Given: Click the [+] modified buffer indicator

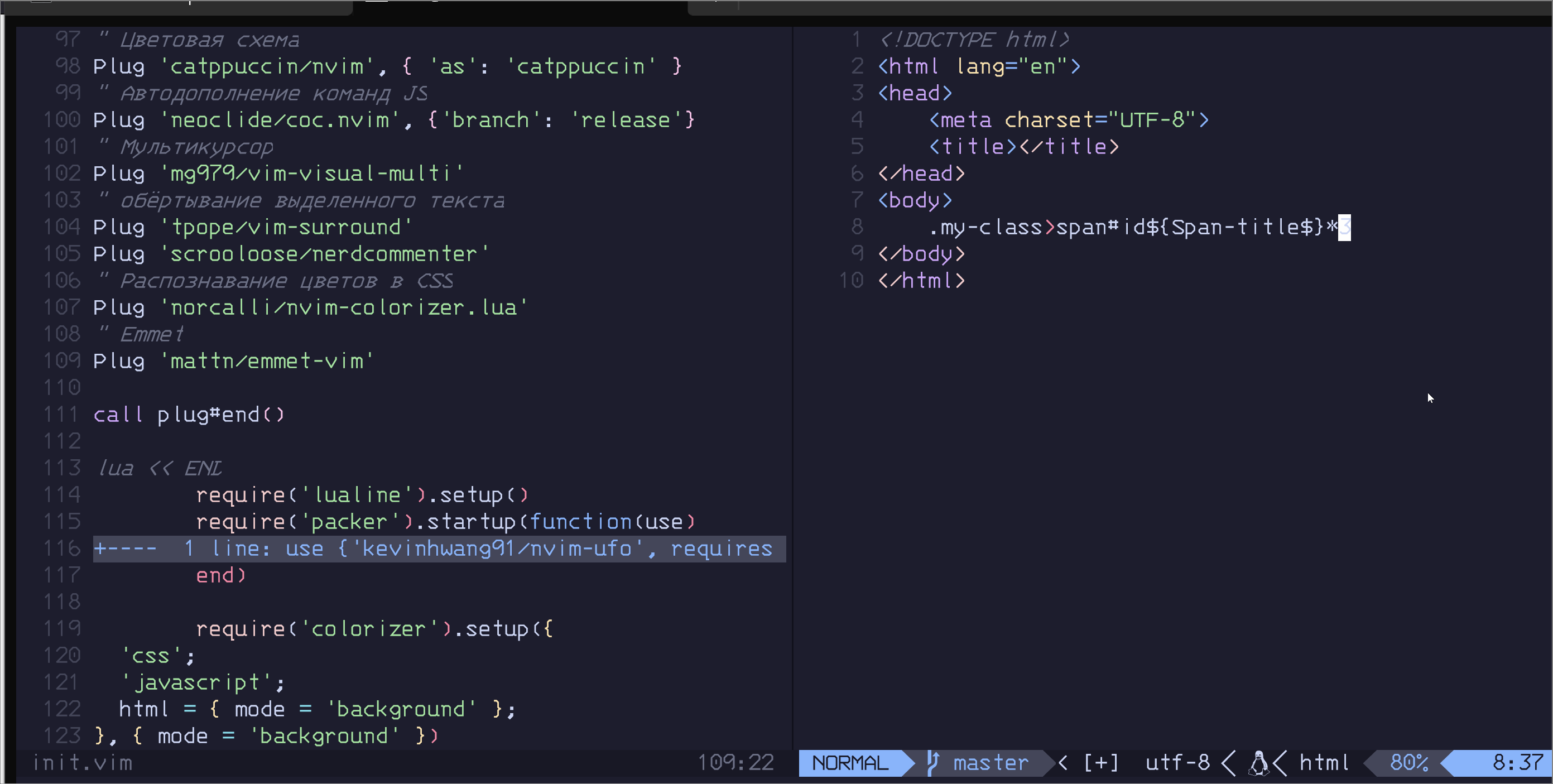Looking at the screenshot, I should tap(1101, 763).
